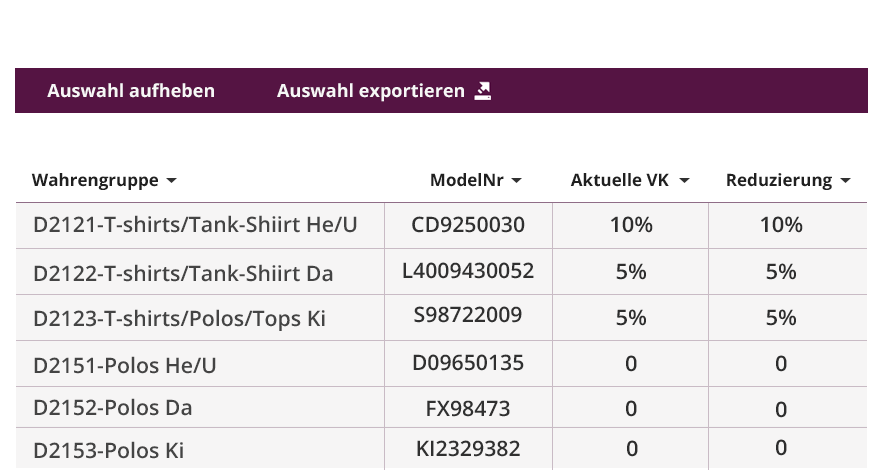Click Auswahl aufheben button
The width and height of the screenshot is (880, 470).
[131, 91]
